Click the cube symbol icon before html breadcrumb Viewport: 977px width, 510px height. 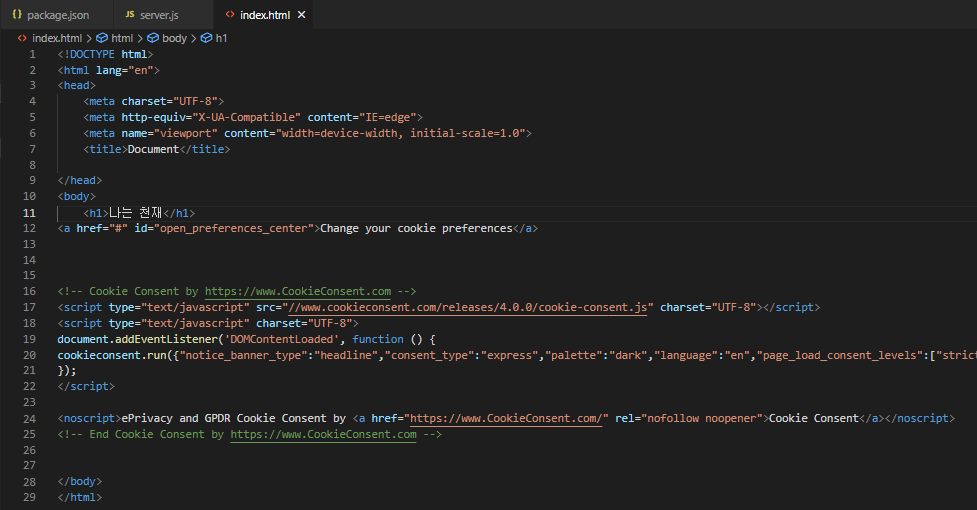click(x=102, y=38)
